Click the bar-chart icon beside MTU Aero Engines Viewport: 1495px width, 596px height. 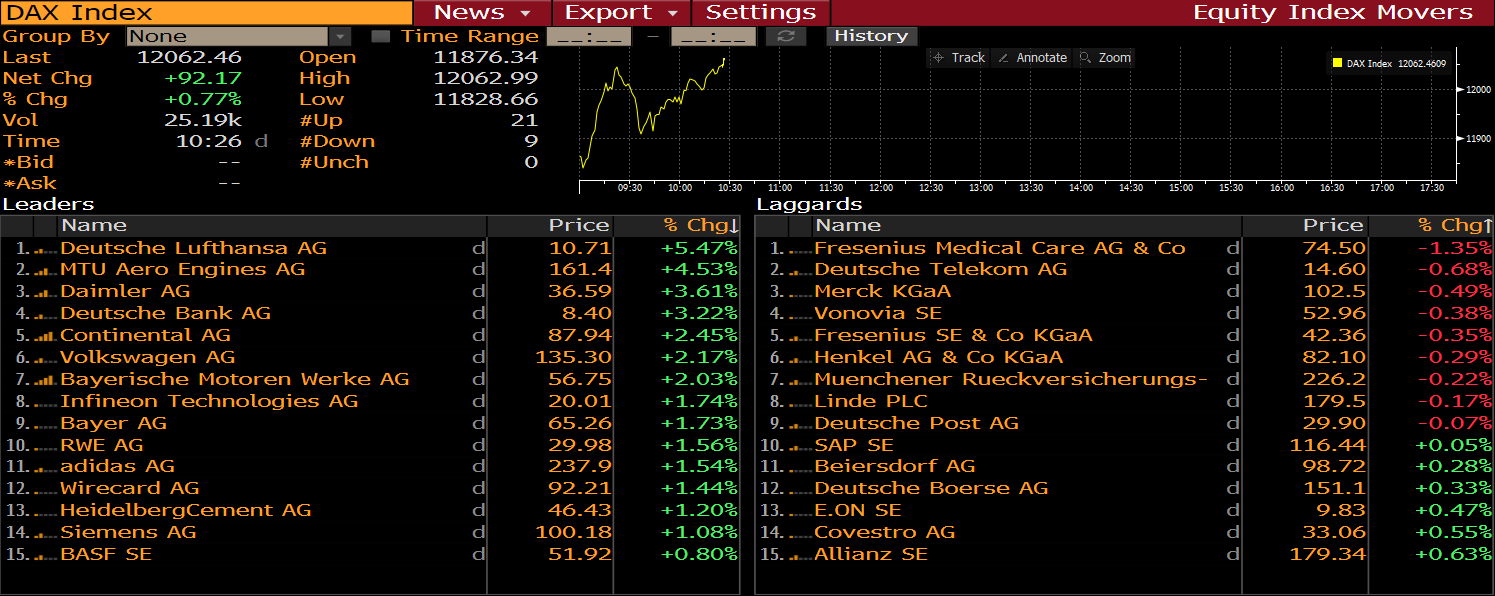45,271
